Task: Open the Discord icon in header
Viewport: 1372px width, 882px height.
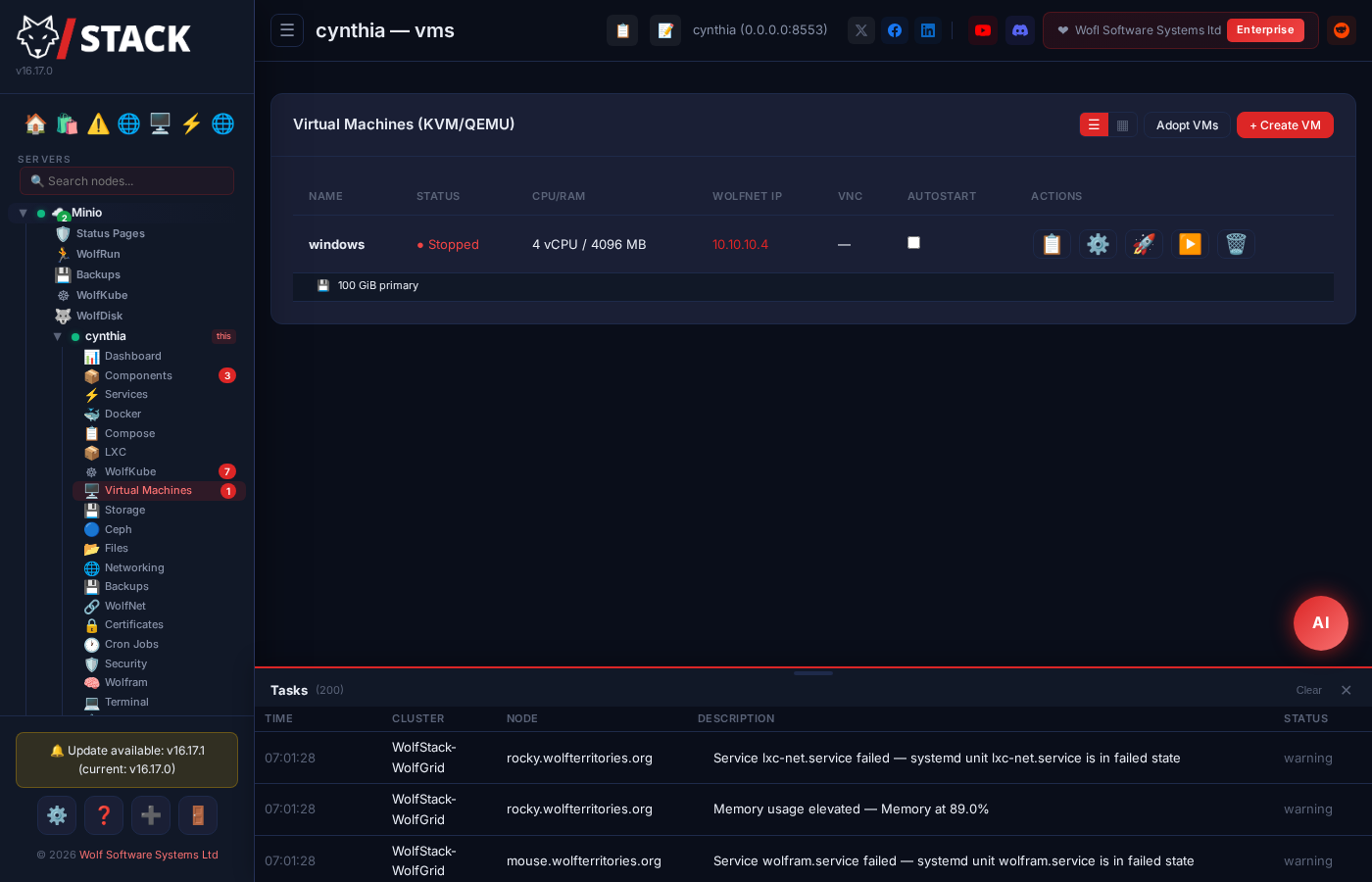Action: point(1020,30)
